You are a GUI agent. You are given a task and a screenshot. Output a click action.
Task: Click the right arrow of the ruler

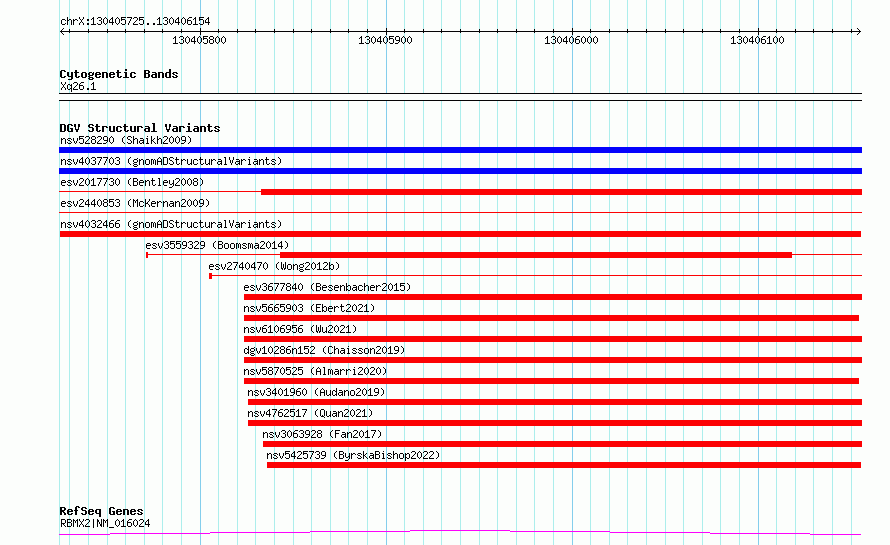(858, 31)
